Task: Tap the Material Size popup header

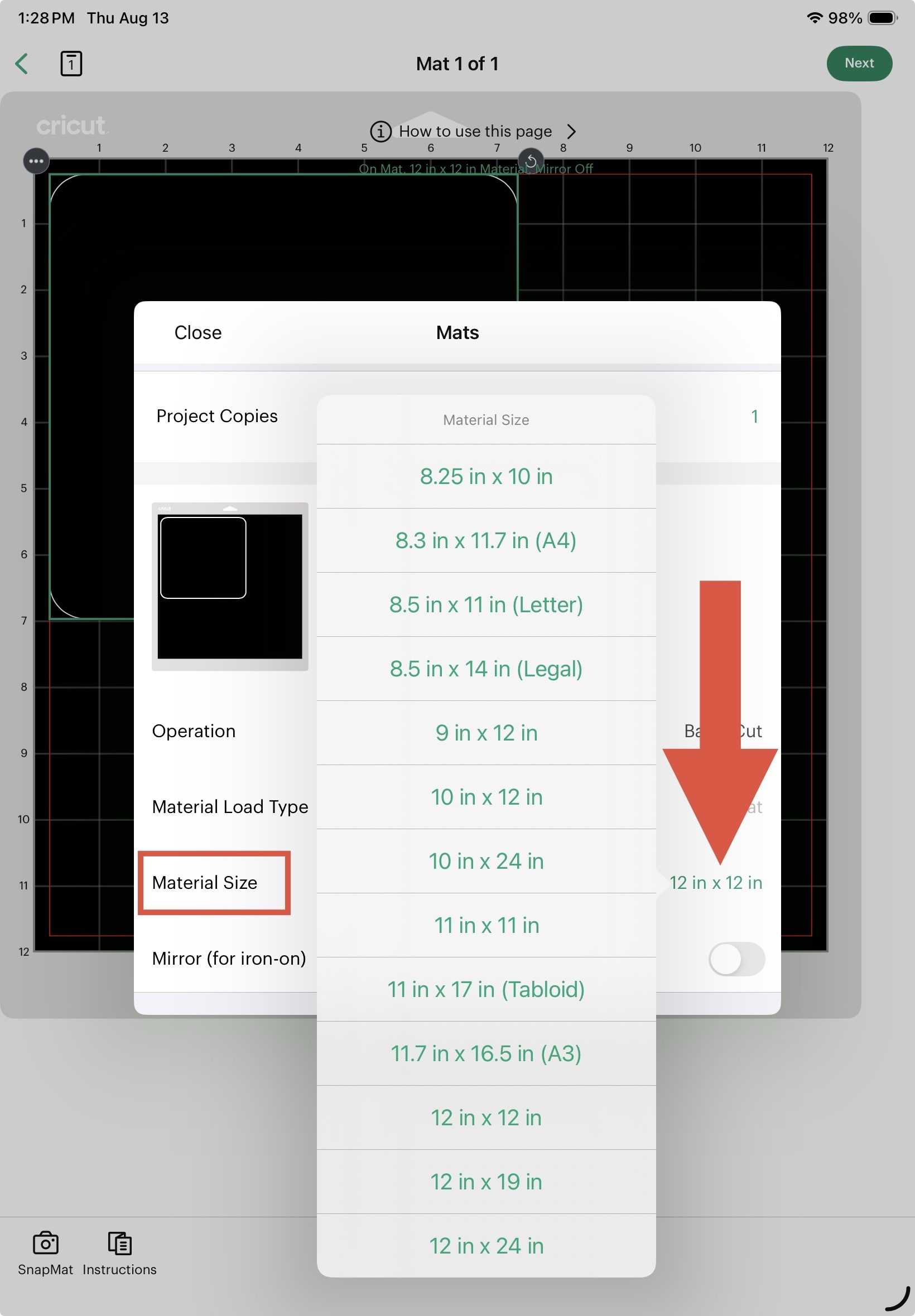Action: tap(486, 420)
